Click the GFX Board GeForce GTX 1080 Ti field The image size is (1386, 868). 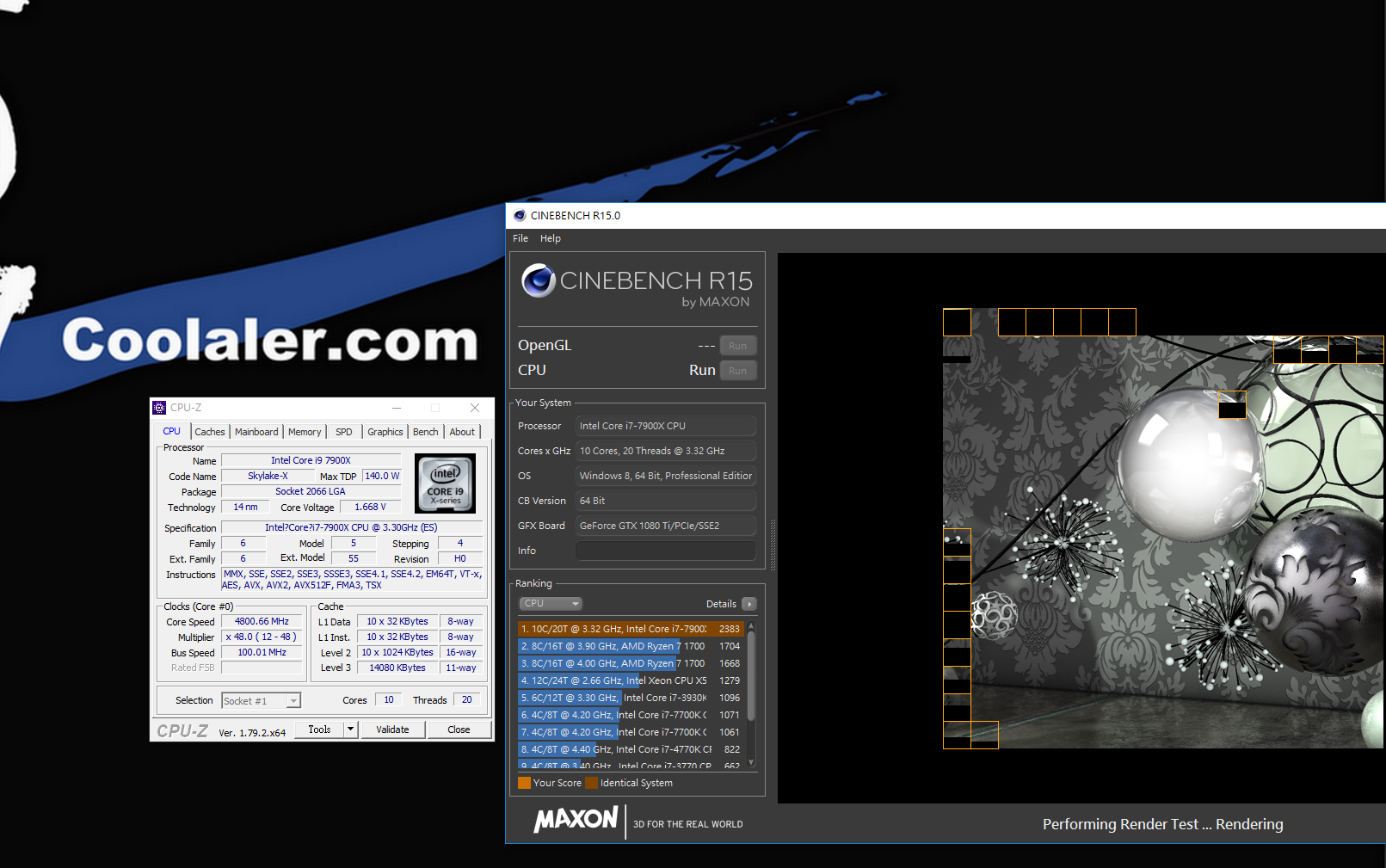point(666,526)
